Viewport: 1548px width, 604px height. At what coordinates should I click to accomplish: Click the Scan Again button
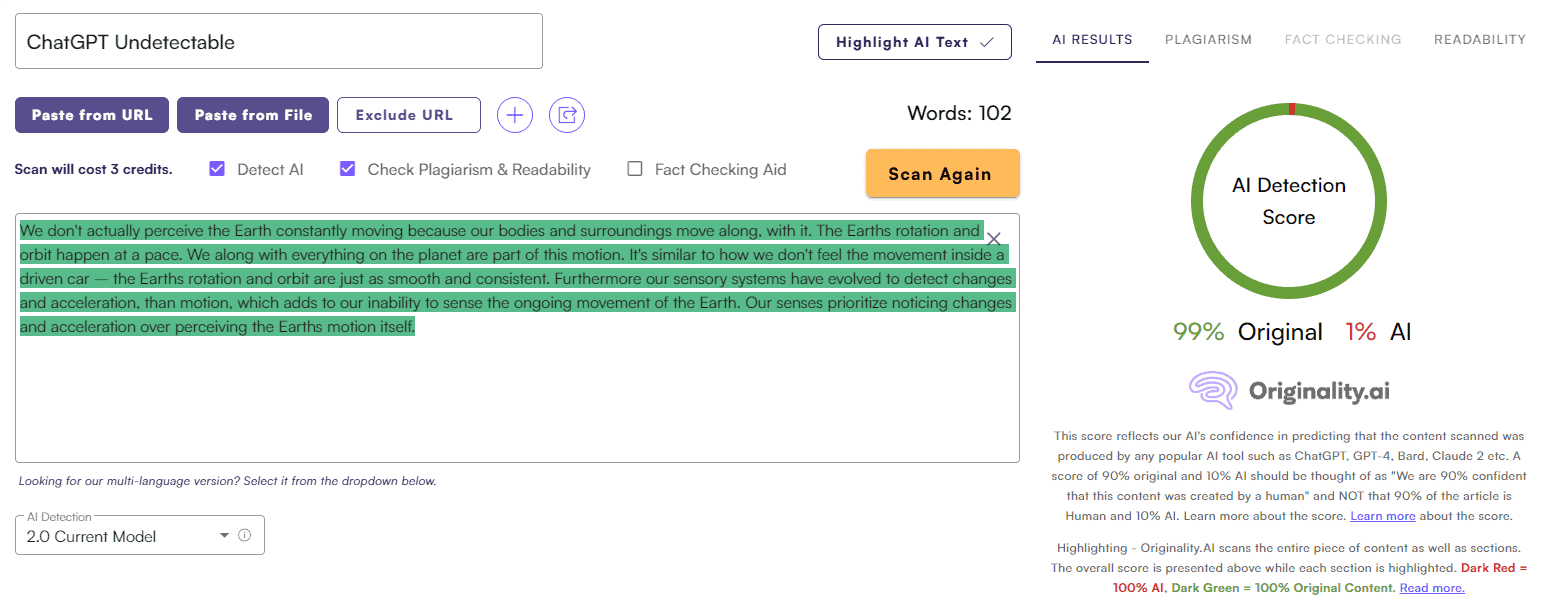click(943, 174)
